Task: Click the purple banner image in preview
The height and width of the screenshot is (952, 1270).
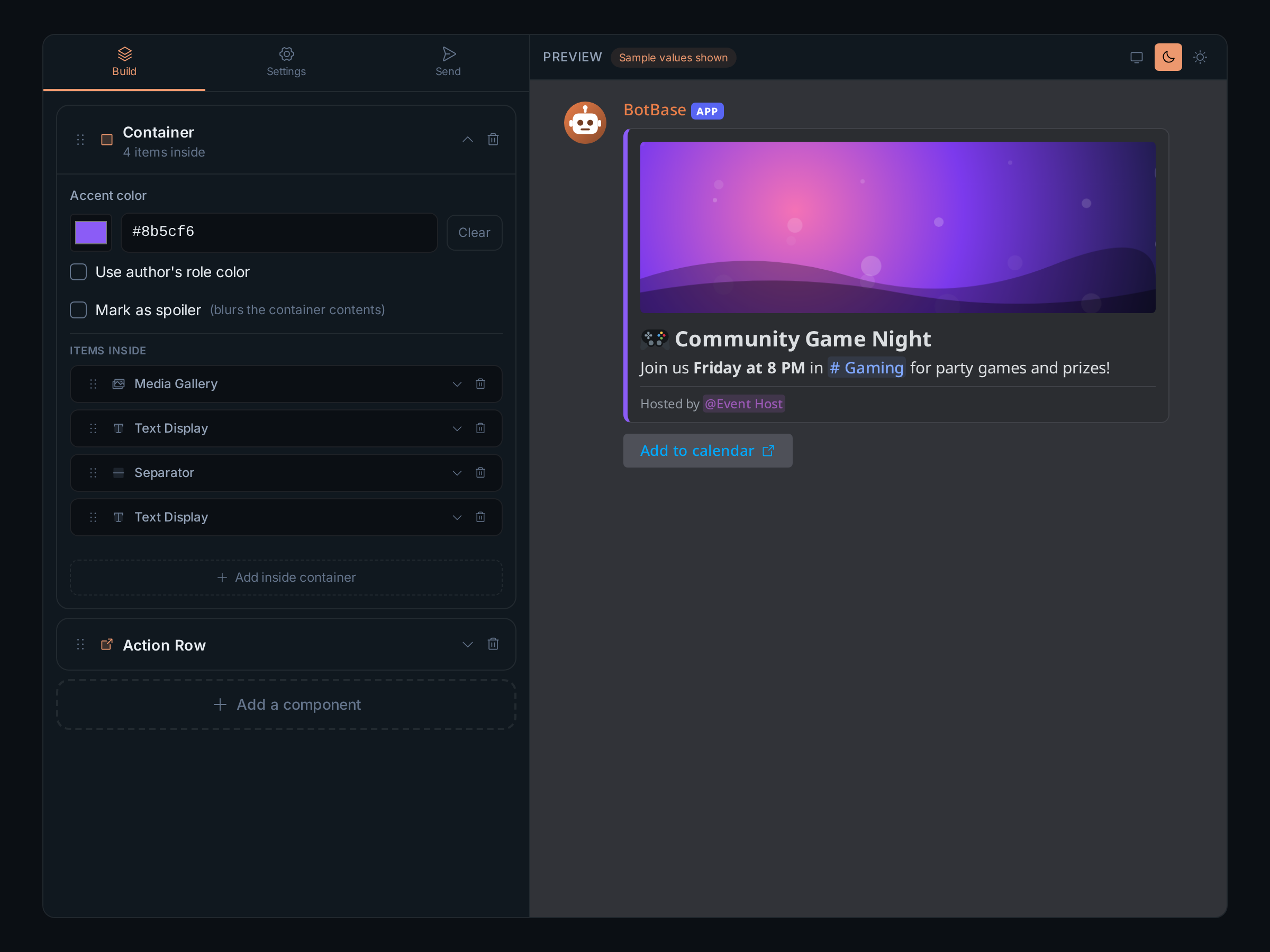Action: [x=897, y=227]
